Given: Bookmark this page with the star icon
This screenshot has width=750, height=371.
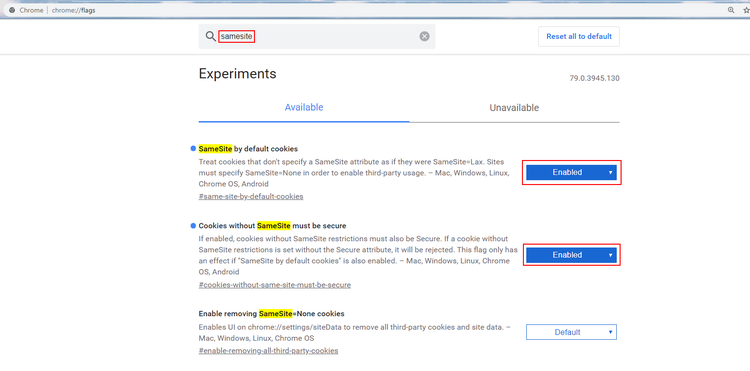Looking at the screenshot, I should coord(746,10).
